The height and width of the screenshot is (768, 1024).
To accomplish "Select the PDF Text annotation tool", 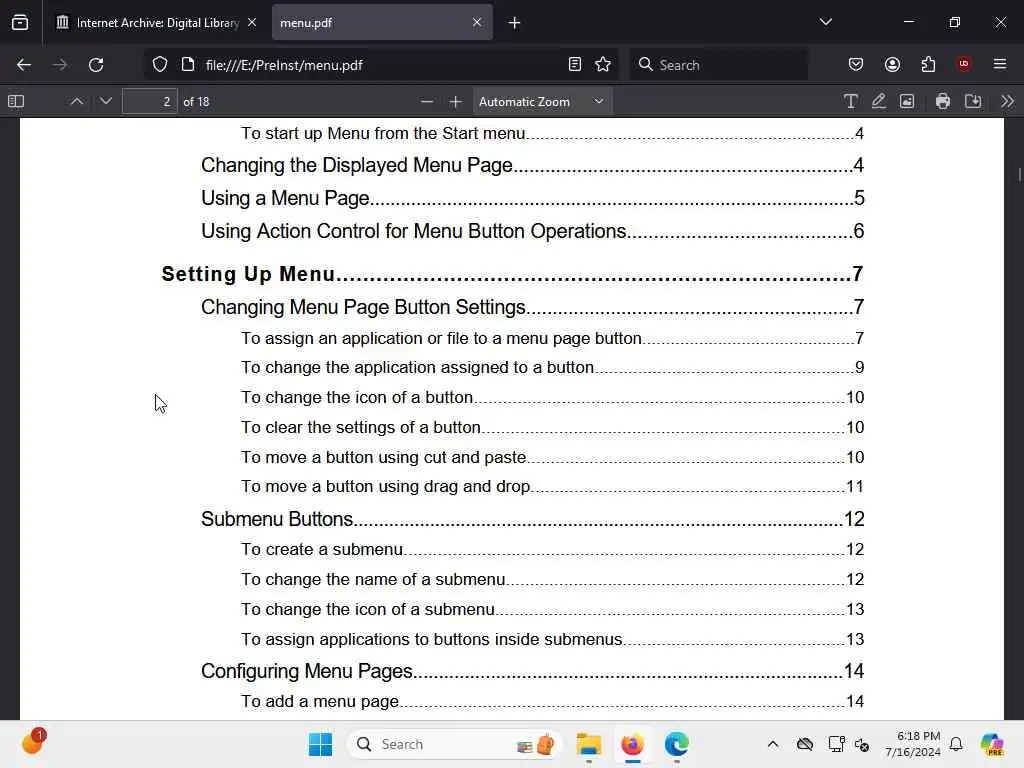I will pos(850,101).
